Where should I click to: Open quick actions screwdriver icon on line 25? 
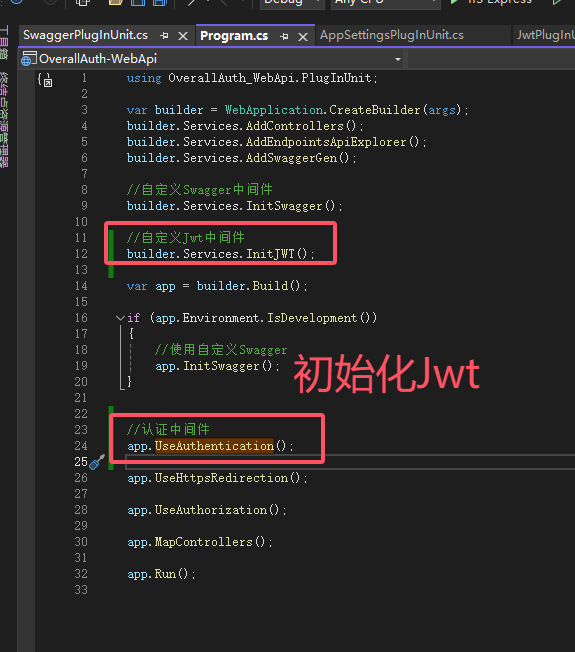[97, 462]
